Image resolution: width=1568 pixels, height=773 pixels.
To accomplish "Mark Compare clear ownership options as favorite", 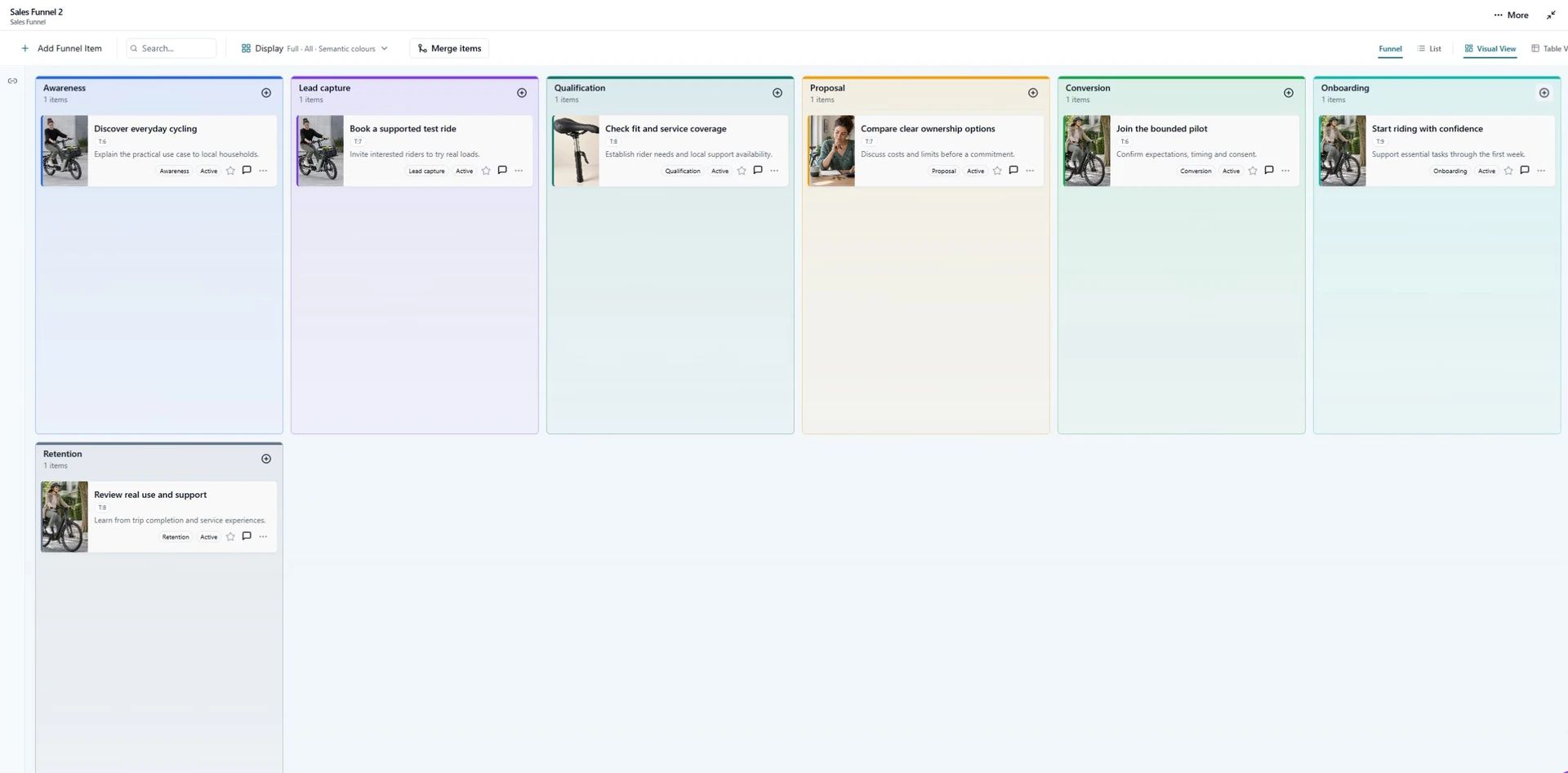I will pyautogui.click(x=997, y=171).
